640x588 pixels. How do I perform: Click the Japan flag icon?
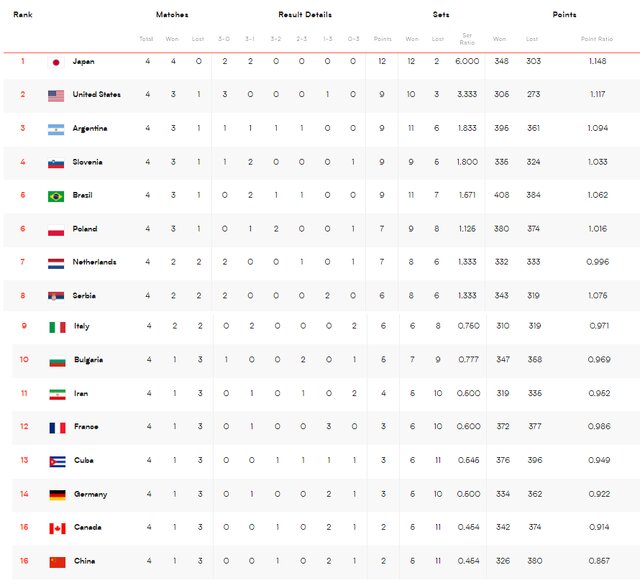[56, 62]
